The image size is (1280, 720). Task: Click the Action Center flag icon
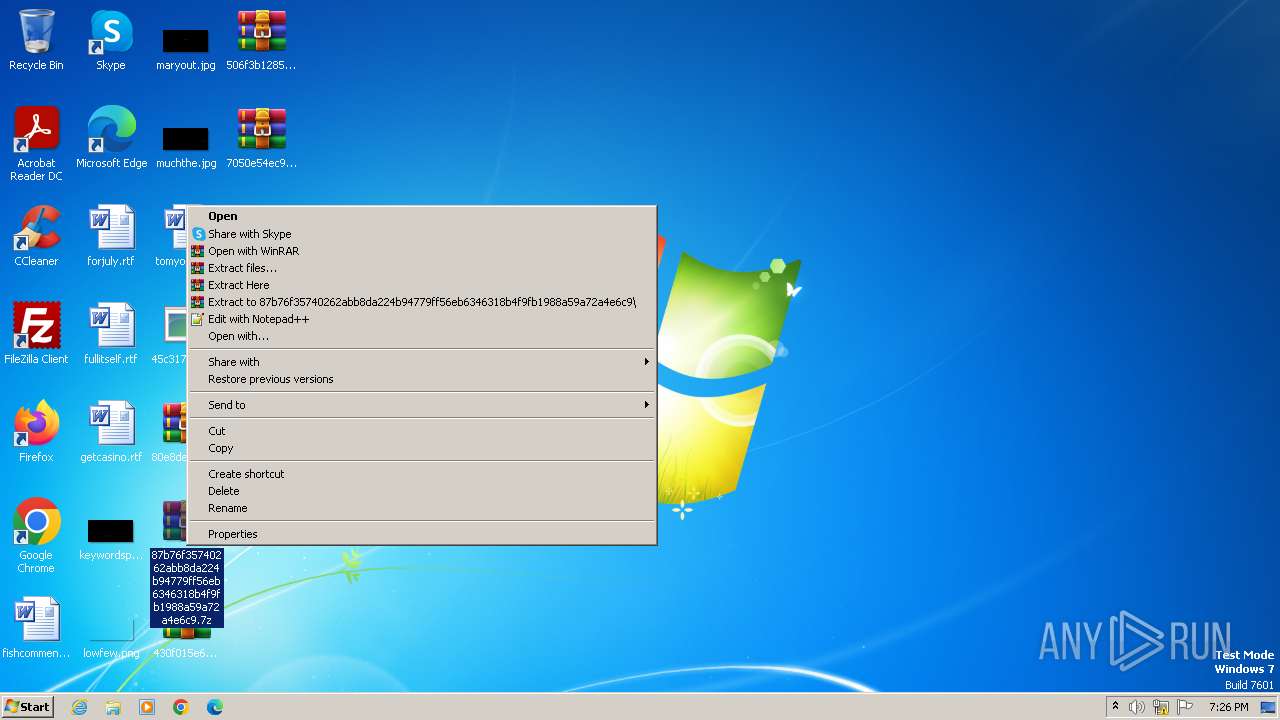[1186, 707]
